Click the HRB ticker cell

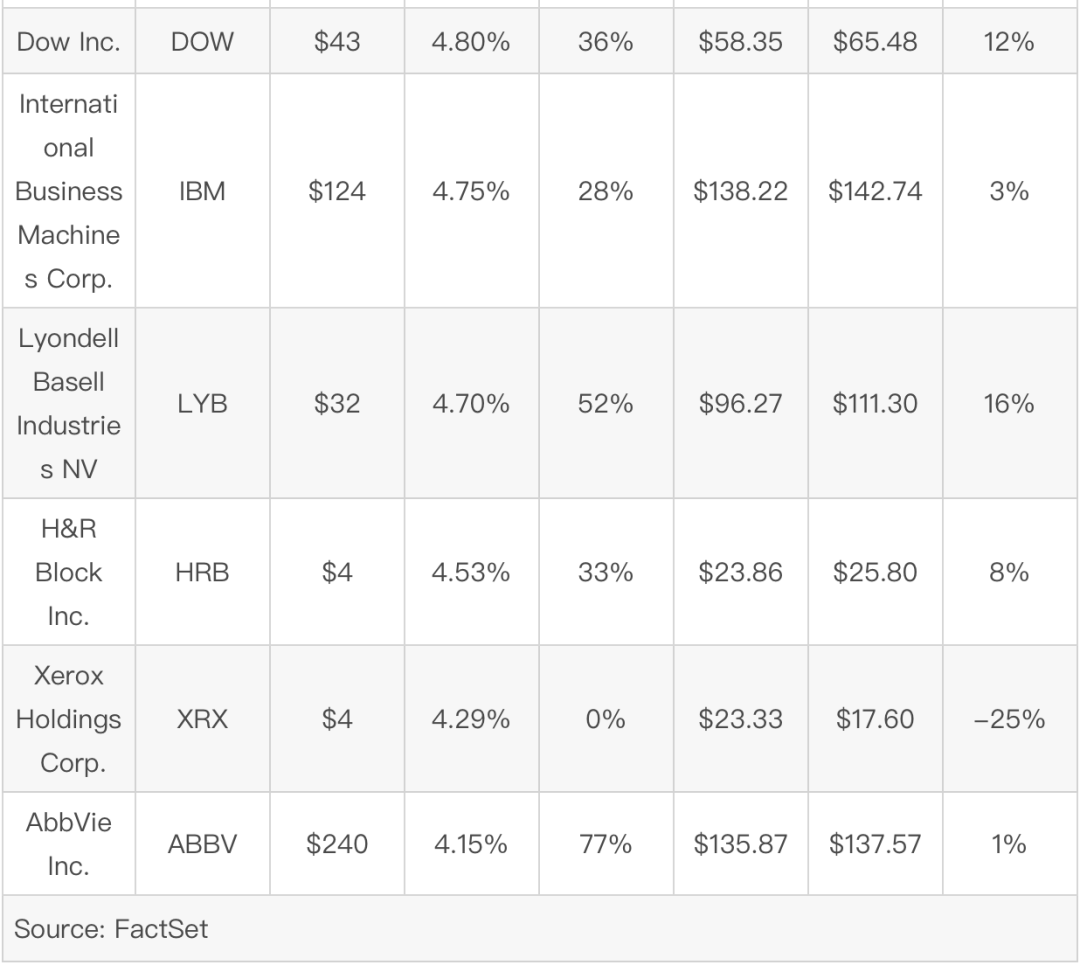click(x=203, y=573)
